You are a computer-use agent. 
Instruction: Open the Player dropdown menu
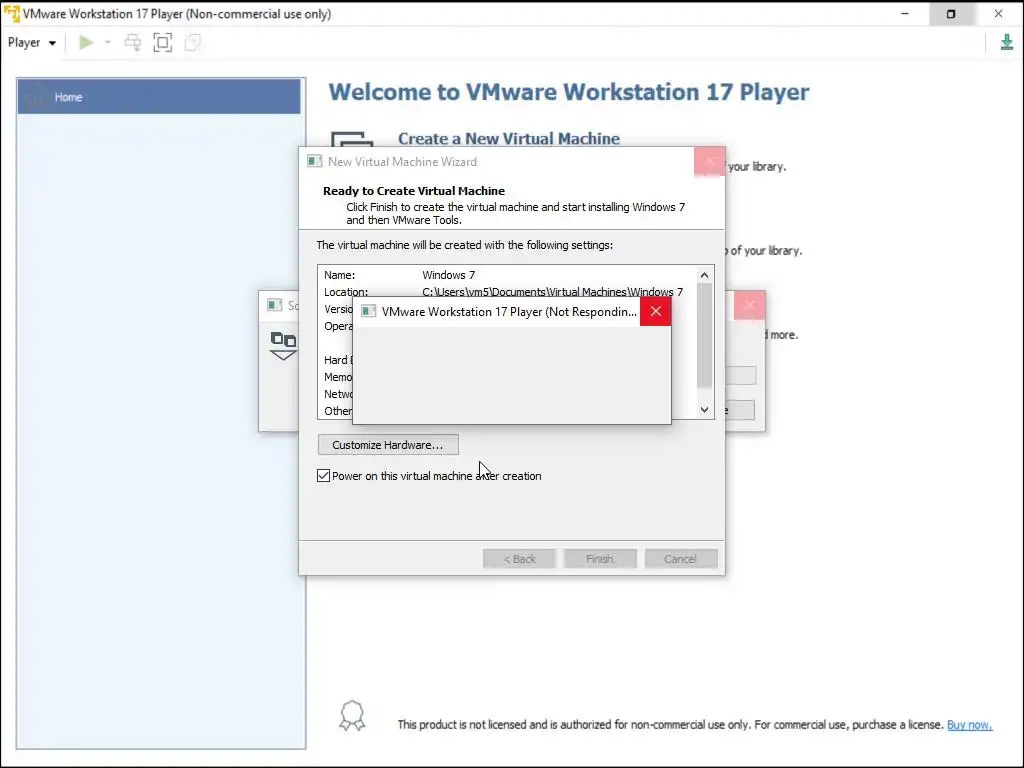[31, 42]
